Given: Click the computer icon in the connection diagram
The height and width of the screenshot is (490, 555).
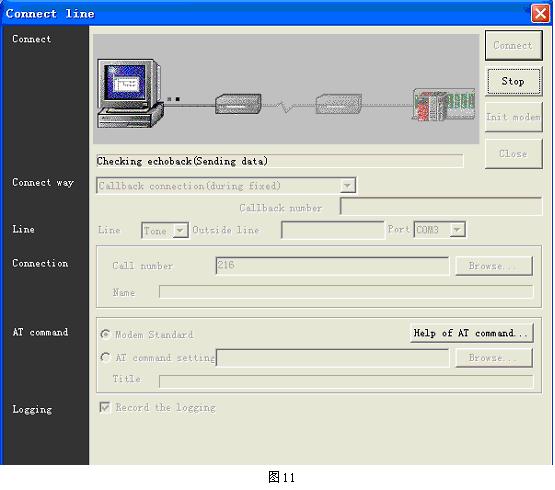Looking at the screenshot, I should click(x=130, y=93).
